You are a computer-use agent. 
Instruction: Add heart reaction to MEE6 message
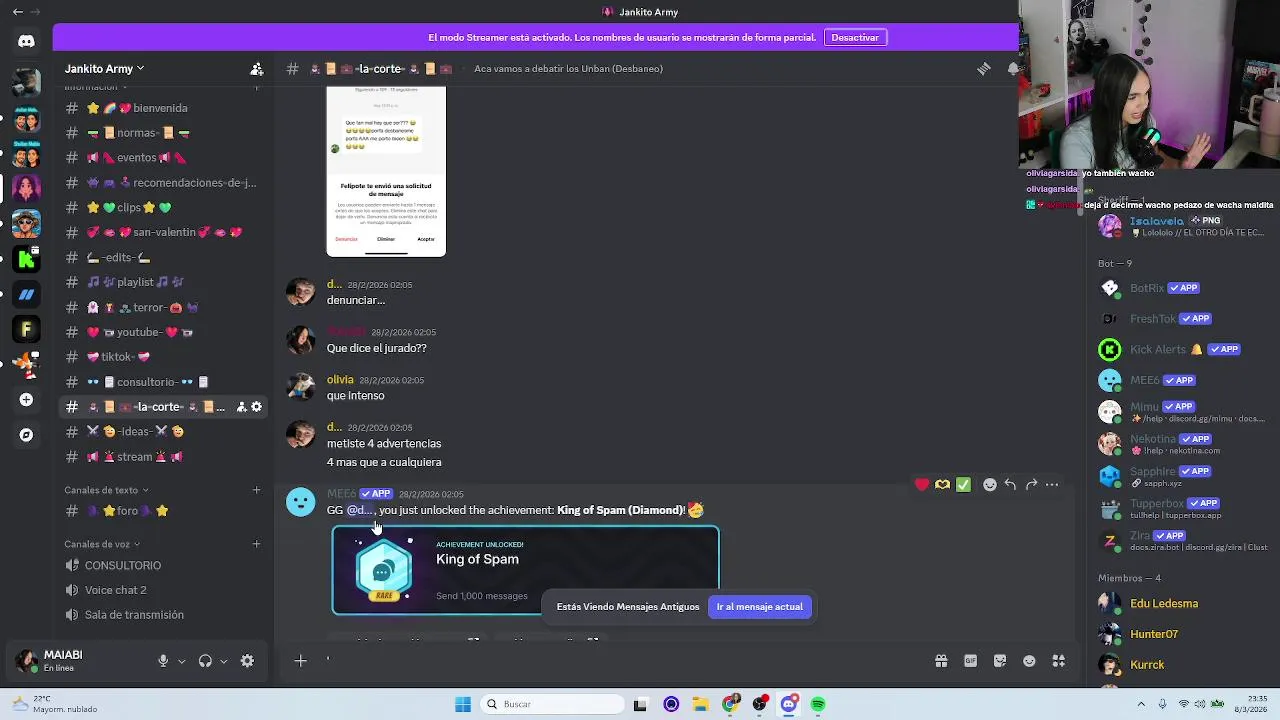tap(921, 485)
